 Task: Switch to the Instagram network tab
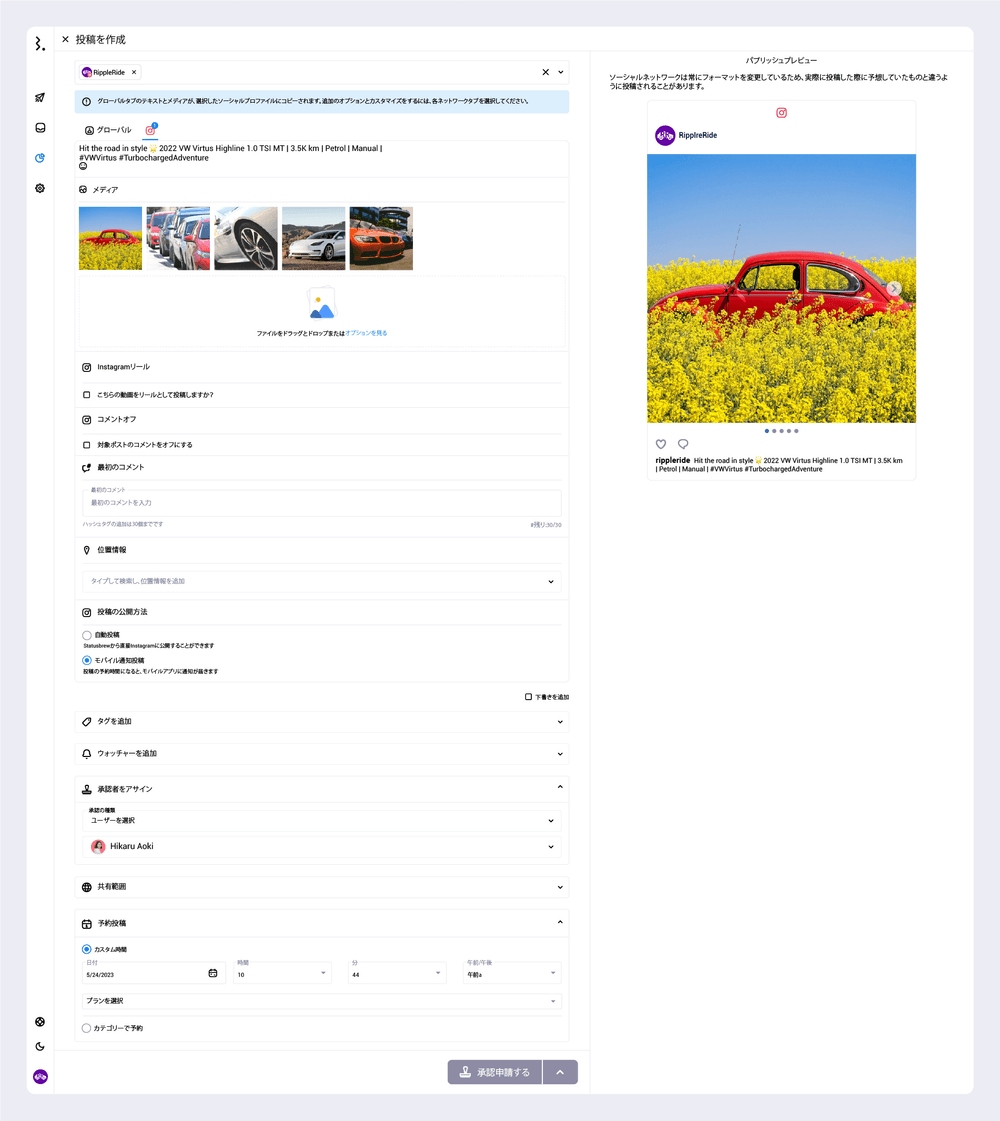point(150,130)
